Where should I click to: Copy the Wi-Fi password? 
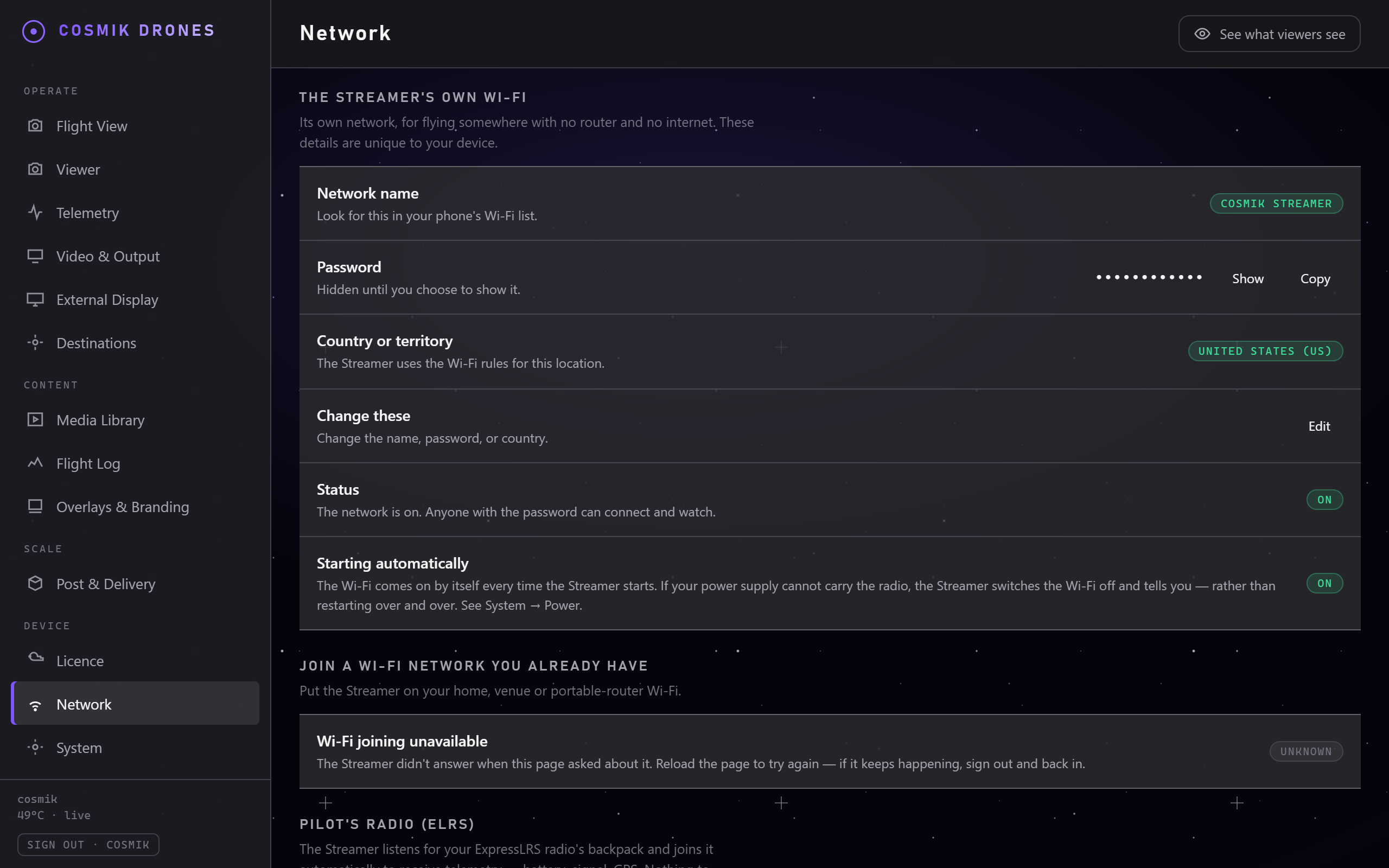[1315, 278]
